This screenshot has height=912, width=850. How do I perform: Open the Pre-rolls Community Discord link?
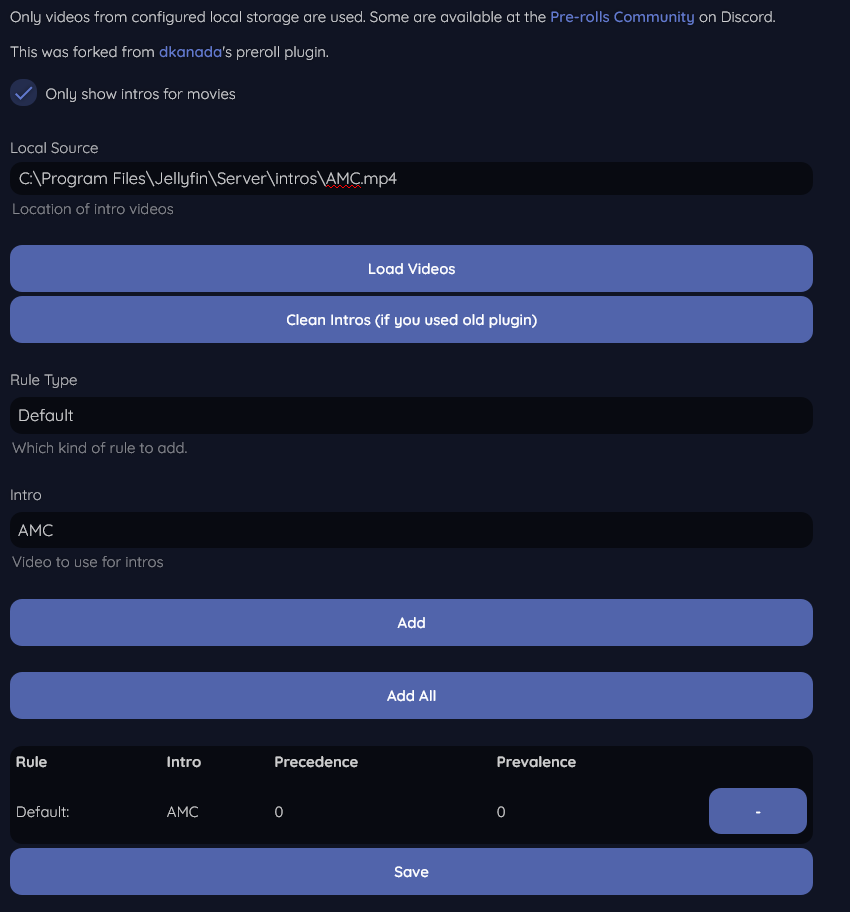coord(621,17)
